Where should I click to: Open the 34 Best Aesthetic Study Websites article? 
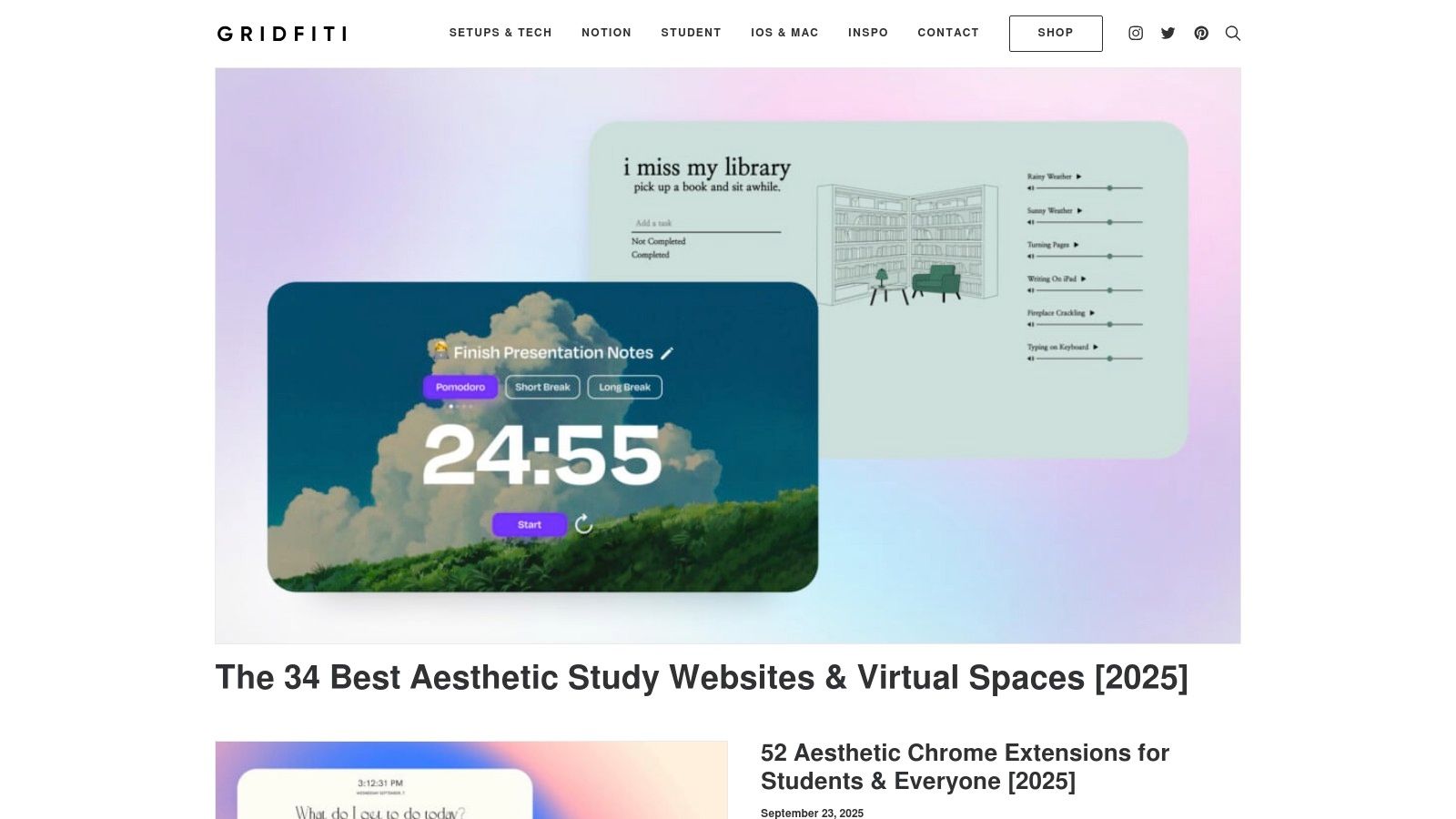pyautogui.click(x=702, y=678)
